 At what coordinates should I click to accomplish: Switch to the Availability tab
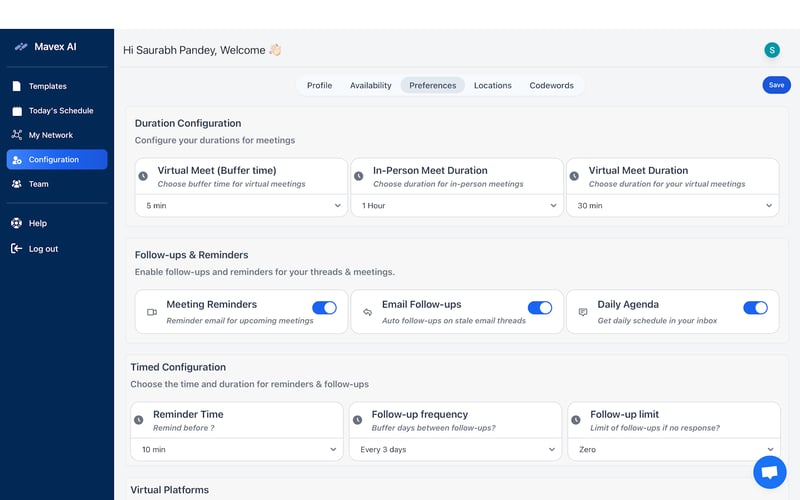tap(370, 86)
